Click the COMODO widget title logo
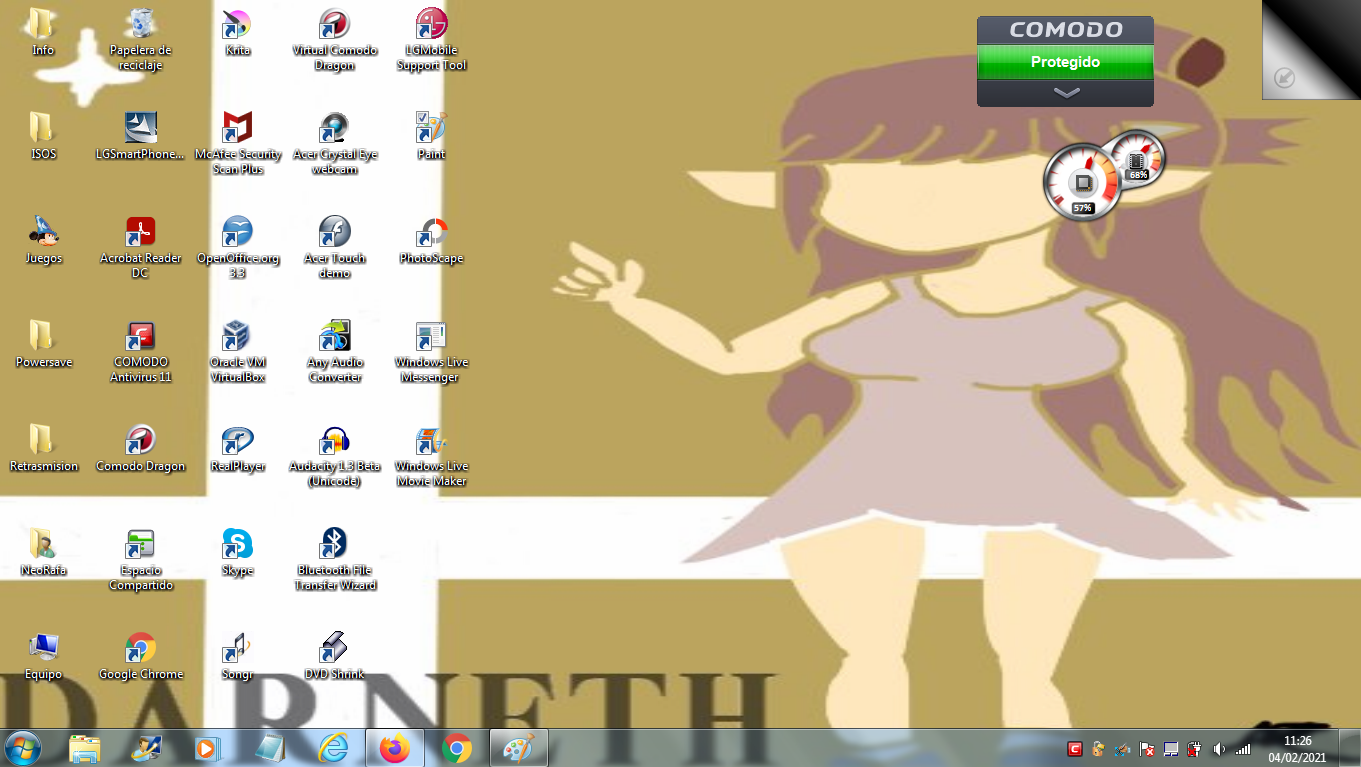1361x767 pixels. (1065, 30)
